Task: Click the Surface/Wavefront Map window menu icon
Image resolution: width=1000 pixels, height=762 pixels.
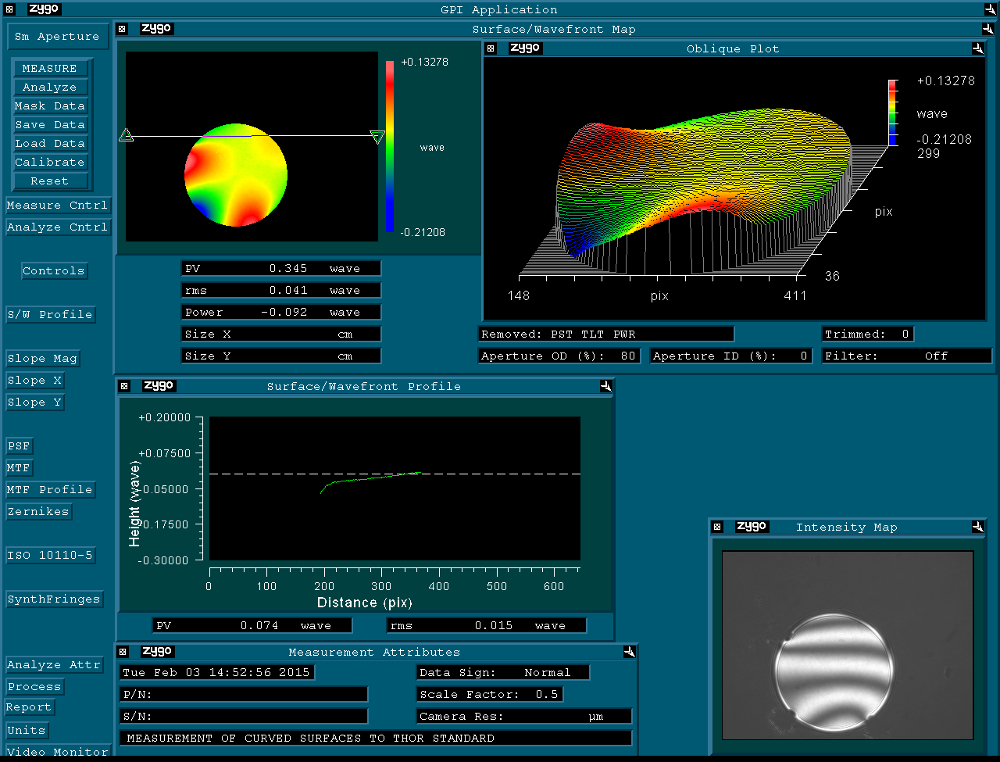Action: [123, 29]
